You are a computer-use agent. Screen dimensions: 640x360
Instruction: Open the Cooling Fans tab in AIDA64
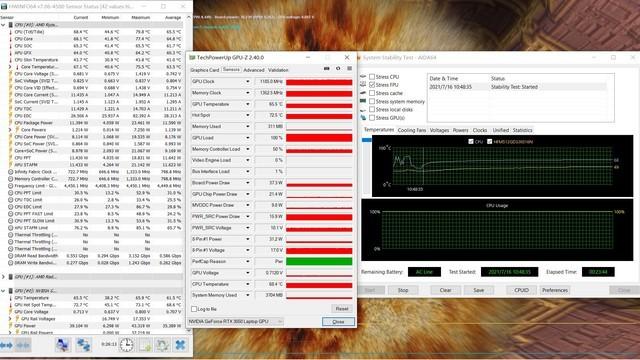412,130
